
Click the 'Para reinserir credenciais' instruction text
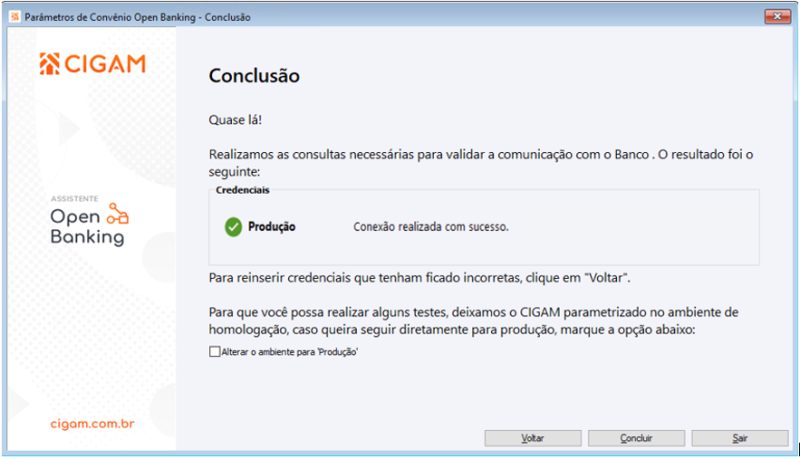click(419, 278)
